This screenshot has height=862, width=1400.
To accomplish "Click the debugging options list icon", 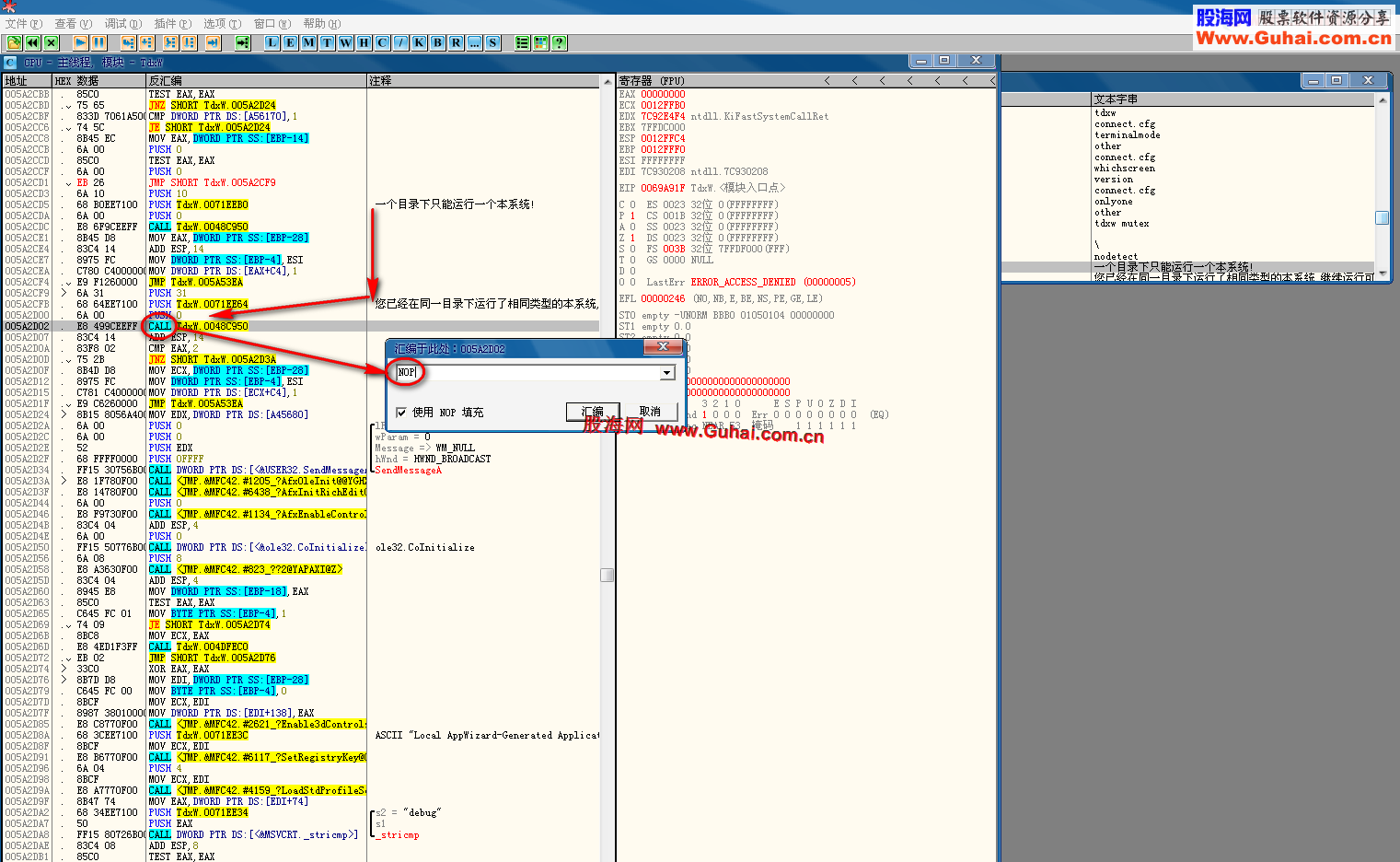I will click(522, 42).
